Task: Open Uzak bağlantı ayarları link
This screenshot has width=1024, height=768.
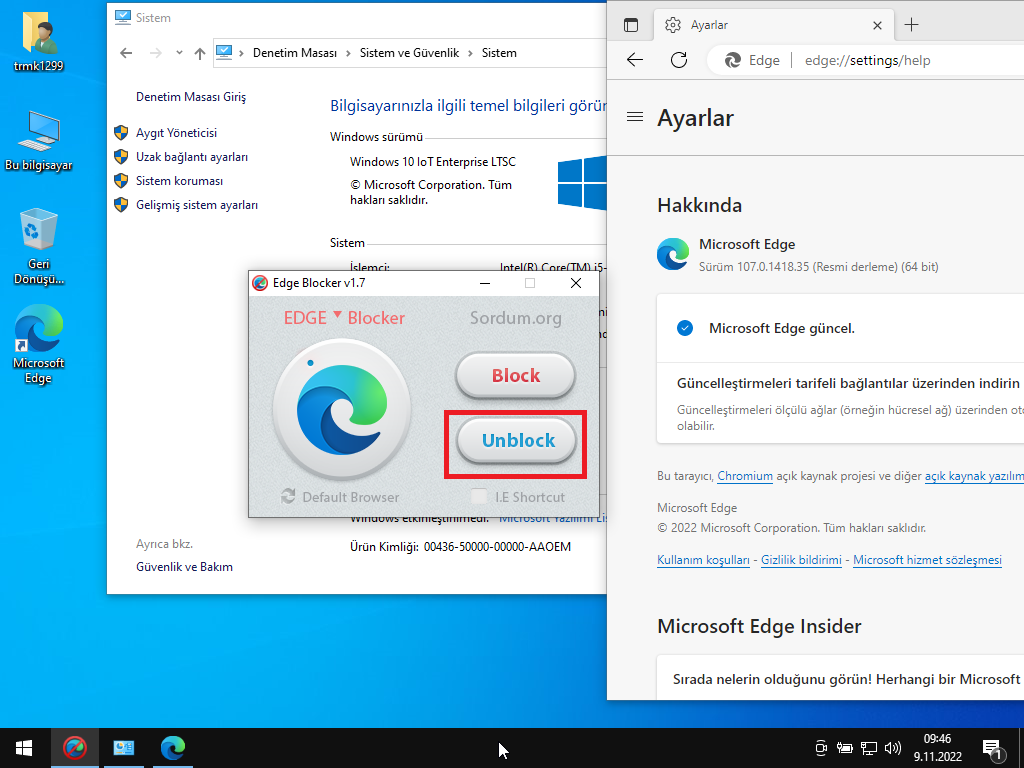Action: pyautogui.click(x=192, y=157)
